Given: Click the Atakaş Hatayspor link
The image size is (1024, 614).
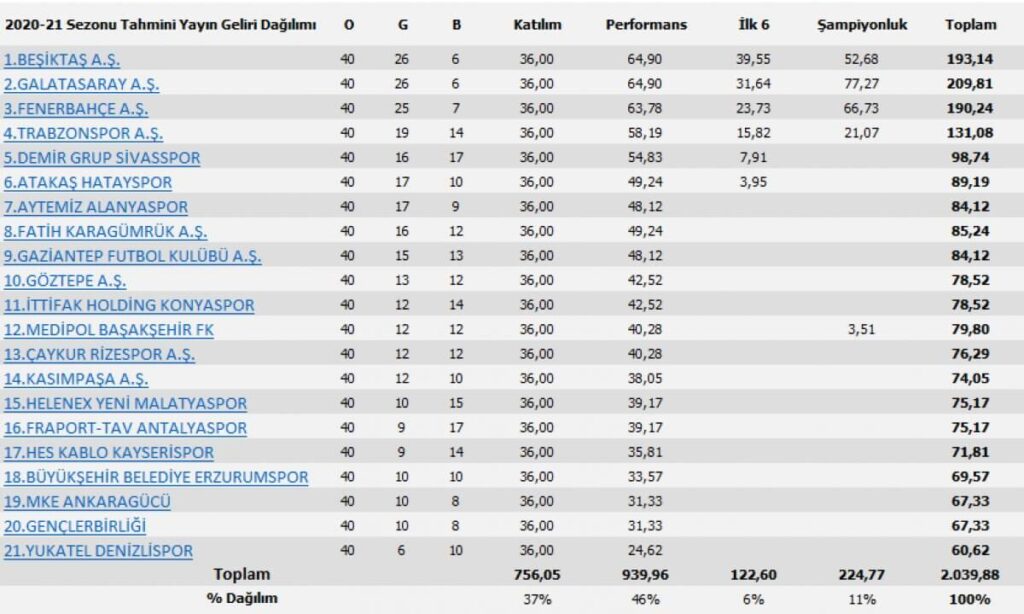Looking at the screenshot, I should tap(88, 182).
